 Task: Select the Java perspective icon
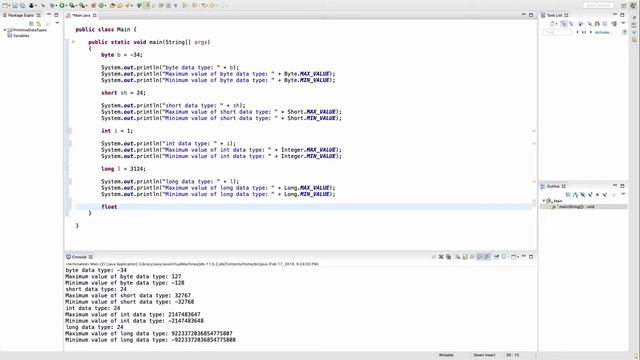[633, 5]
